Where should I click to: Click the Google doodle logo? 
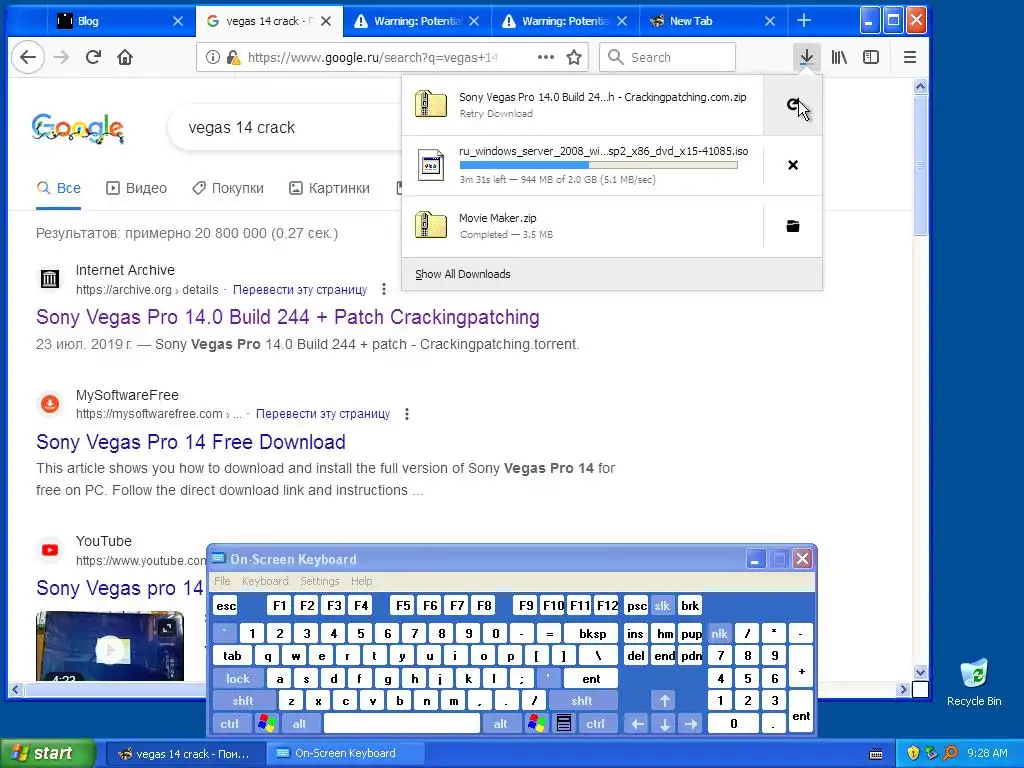coord(77,128)
